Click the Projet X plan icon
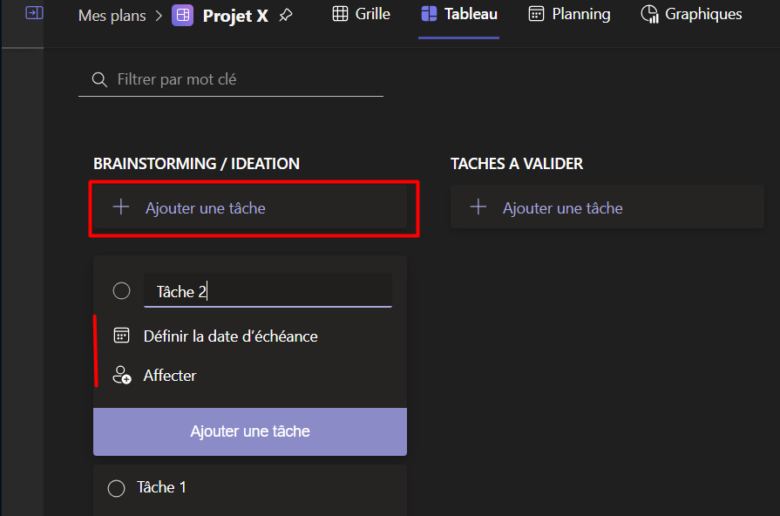This screenshot has height=516, width=780. pyautogui.click(x=183, y=15)
